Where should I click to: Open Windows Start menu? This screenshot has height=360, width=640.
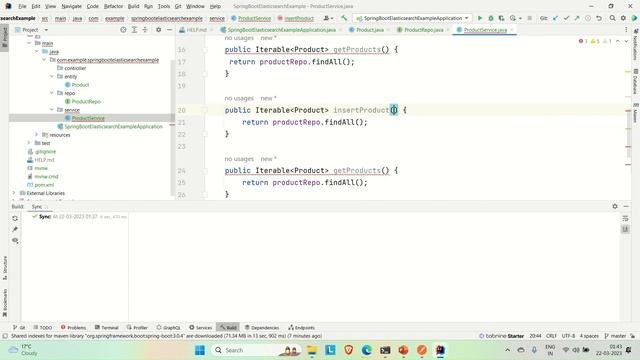(200, 350)
